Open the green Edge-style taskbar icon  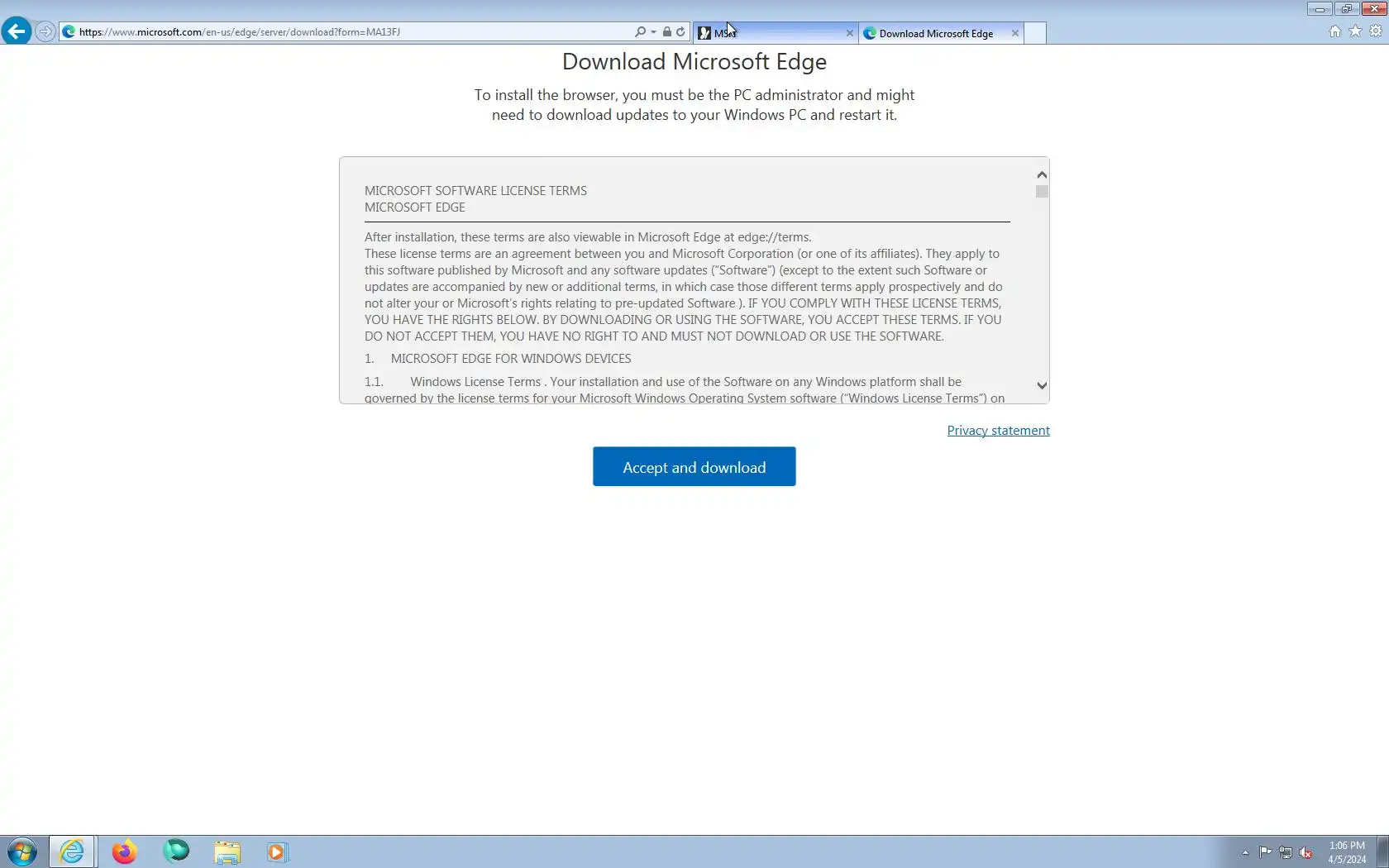coord(176,851)
